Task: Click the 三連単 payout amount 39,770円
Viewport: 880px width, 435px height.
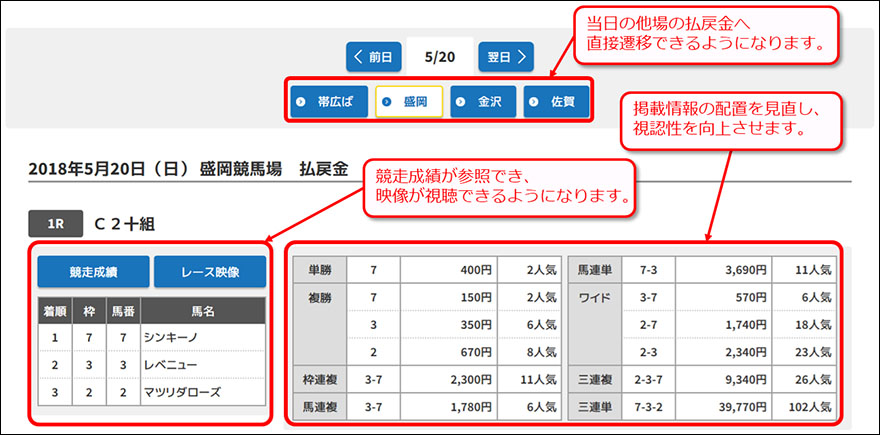Action: pos(735,407)
